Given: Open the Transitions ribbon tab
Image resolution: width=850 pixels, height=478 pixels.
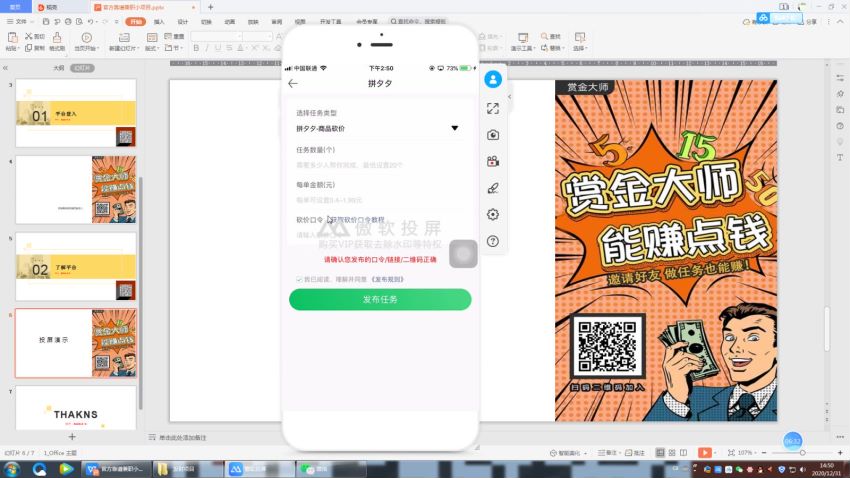Looking at the screenshot, I should pyautogui.click(x=206, y=22).
